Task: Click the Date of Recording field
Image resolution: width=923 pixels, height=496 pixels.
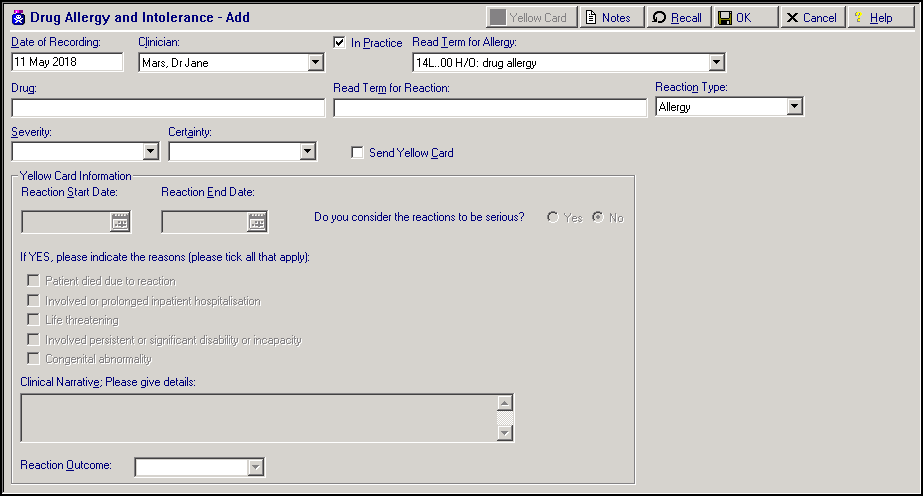Action: pos(67,63)
